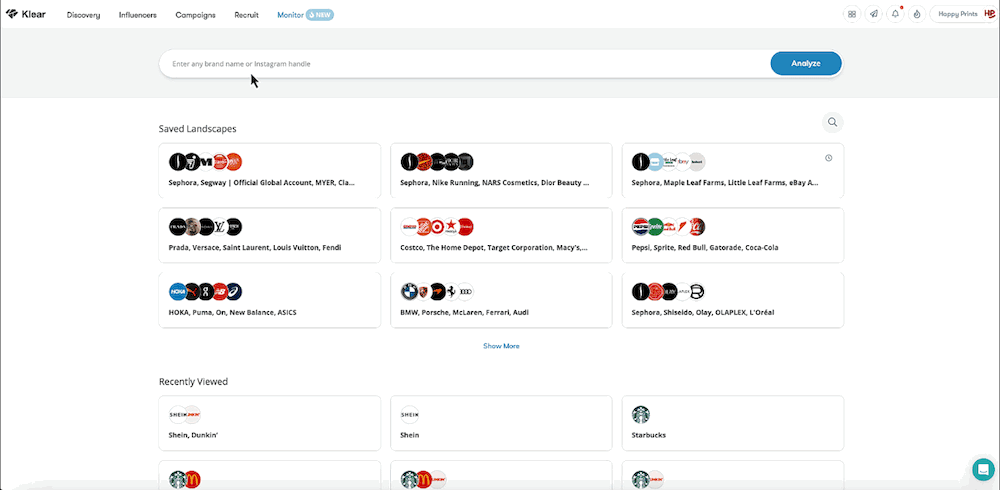Click the clock icon on Maple Leaf Farms card
This screenshot has height=490, width=1000.
tap(828, 158)
